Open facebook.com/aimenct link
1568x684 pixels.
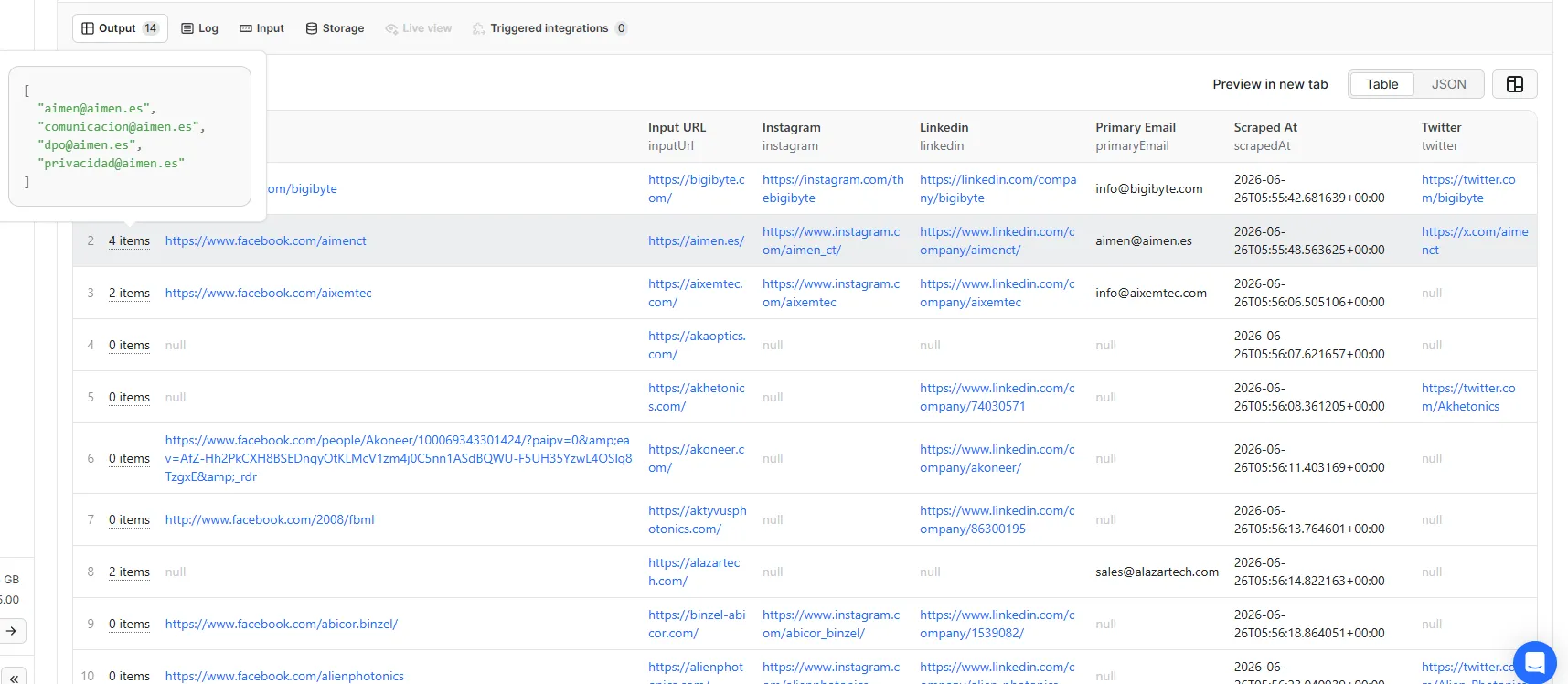(x=265, y=240)
